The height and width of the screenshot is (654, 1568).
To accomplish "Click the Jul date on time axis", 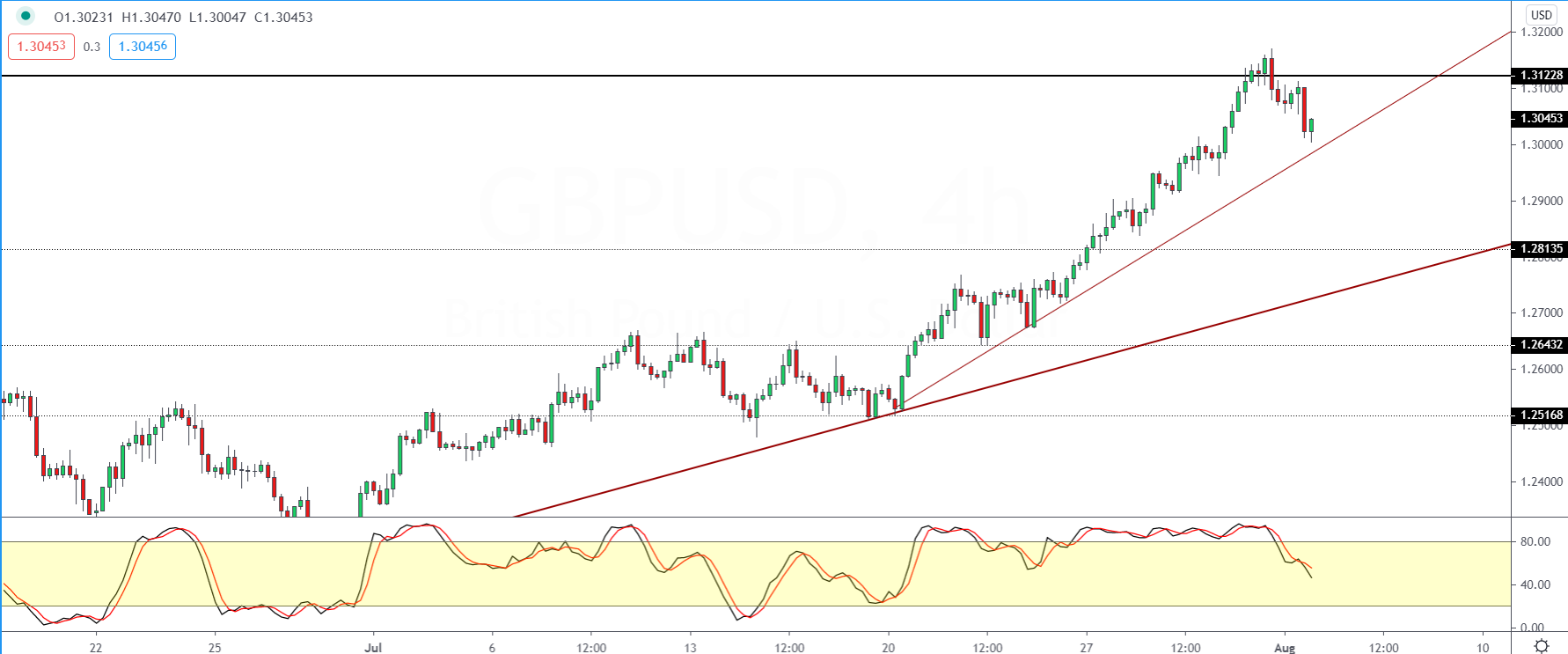I will click(373, 648).
